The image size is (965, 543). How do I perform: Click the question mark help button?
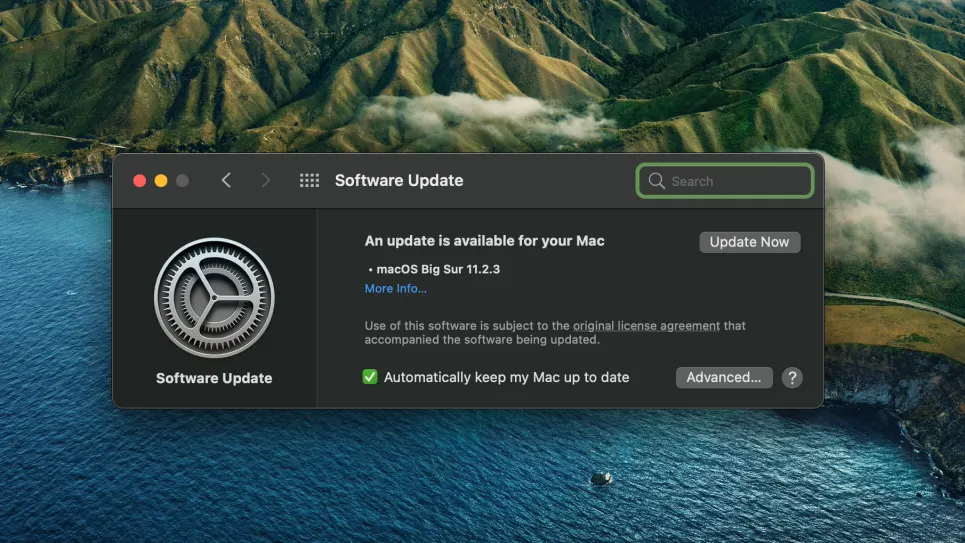click(792, 377)
